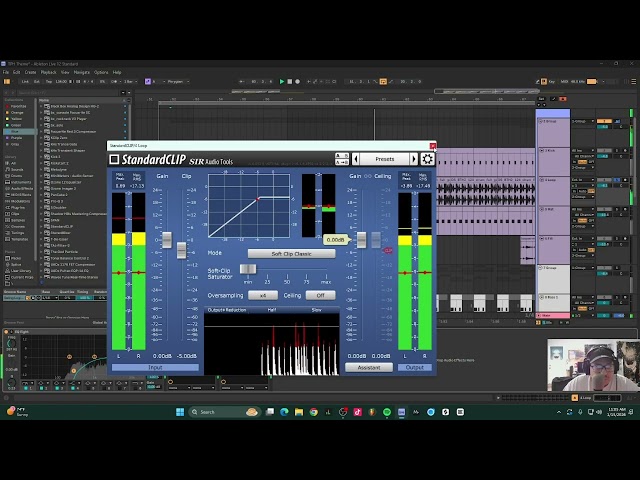Open Drums category in the library
Viewport: 640px width, 480px height.
17,176
